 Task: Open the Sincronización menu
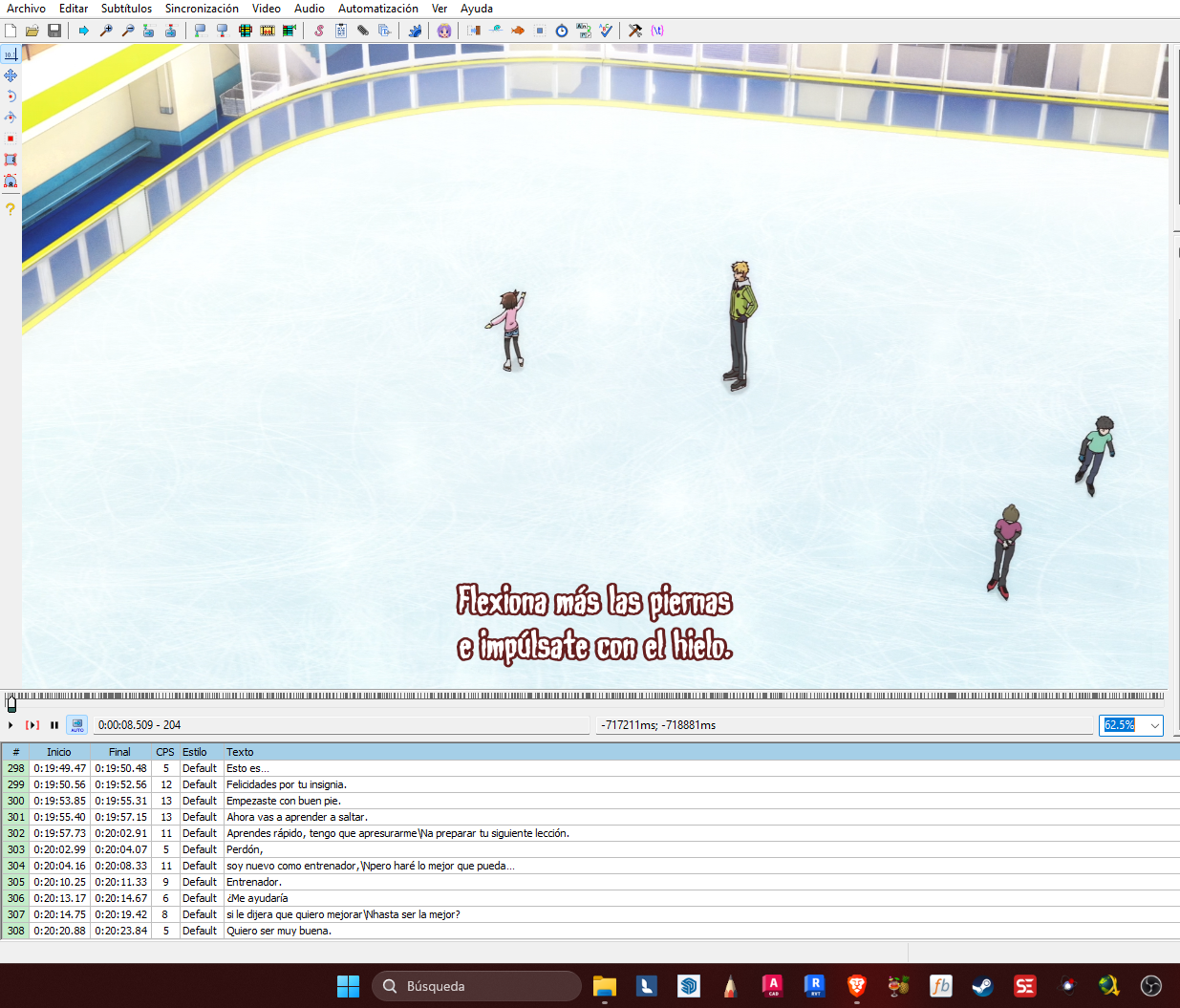pos(202,9)
